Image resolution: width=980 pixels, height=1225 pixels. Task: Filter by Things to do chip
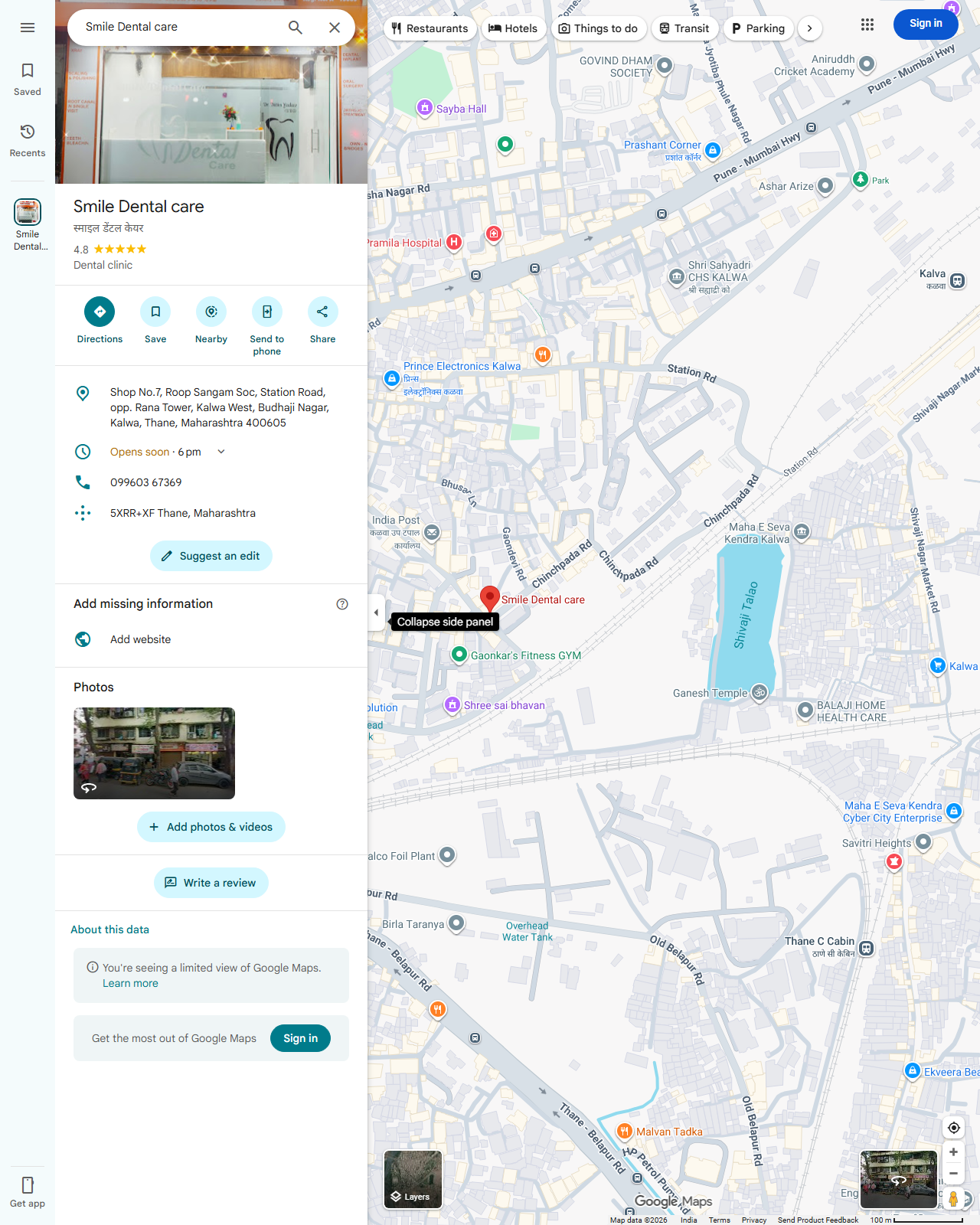(598, 28)
